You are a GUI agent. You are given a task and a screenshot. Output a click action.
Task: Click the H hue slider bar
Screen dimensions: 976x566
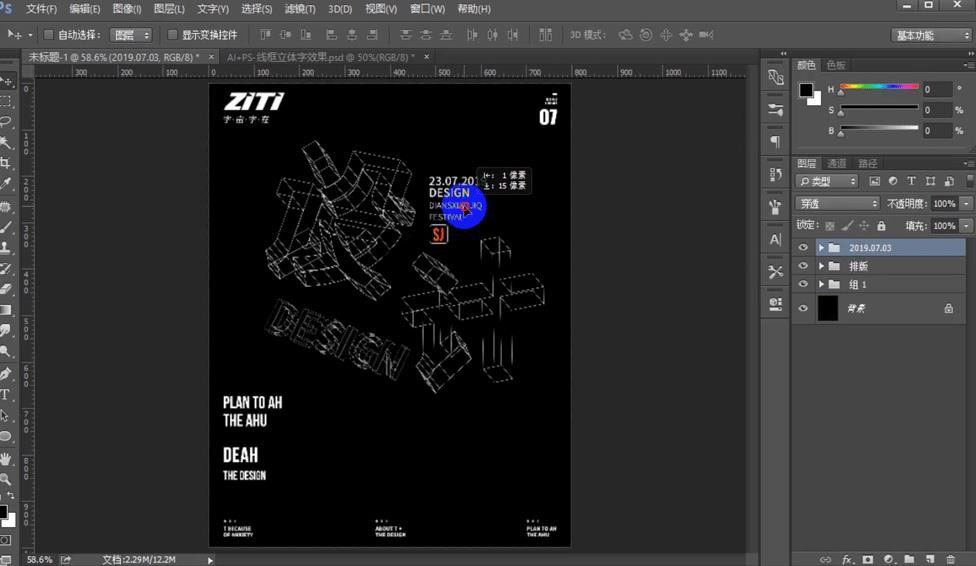pyautogui.click(x=879, y=87)
